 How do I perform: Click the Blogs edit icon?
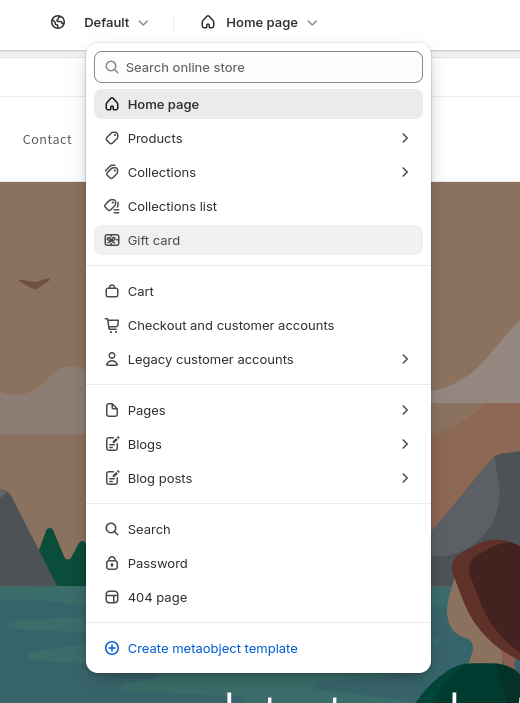[112, 444]
